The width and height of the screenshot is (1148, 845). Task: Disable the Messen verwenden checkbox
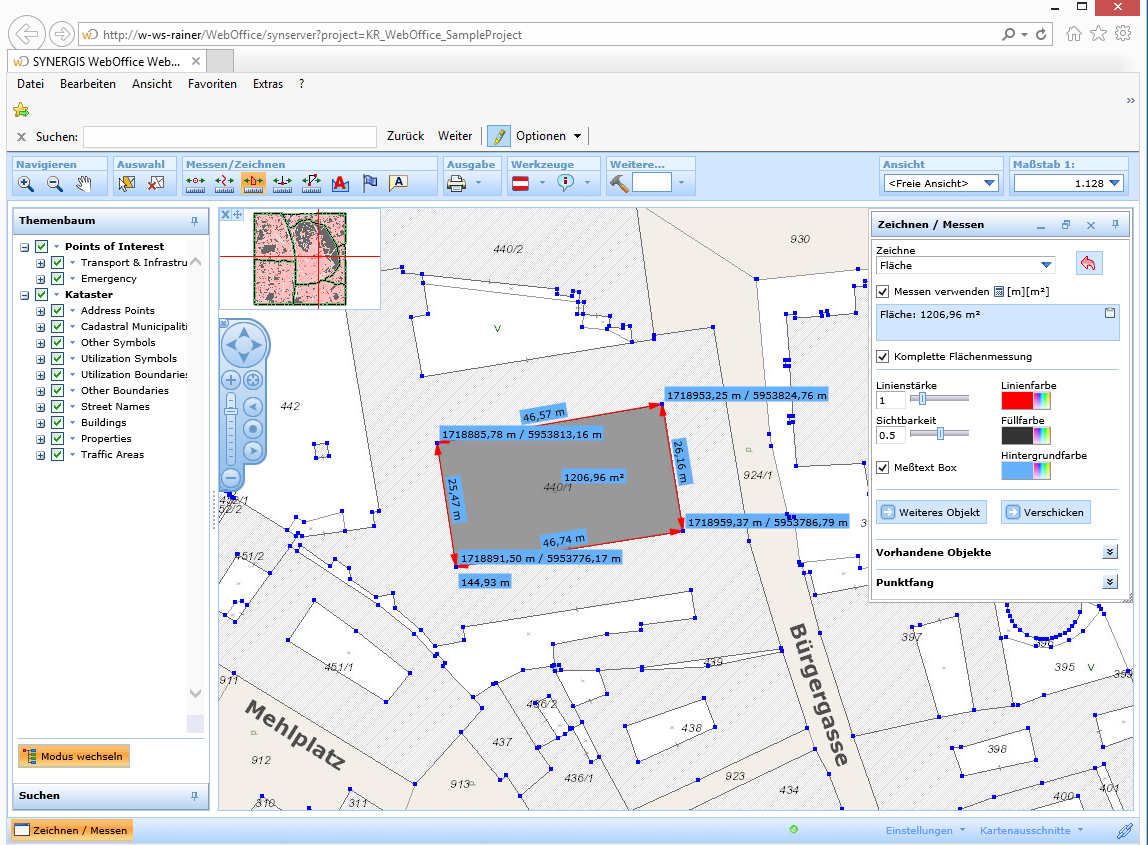884,291
